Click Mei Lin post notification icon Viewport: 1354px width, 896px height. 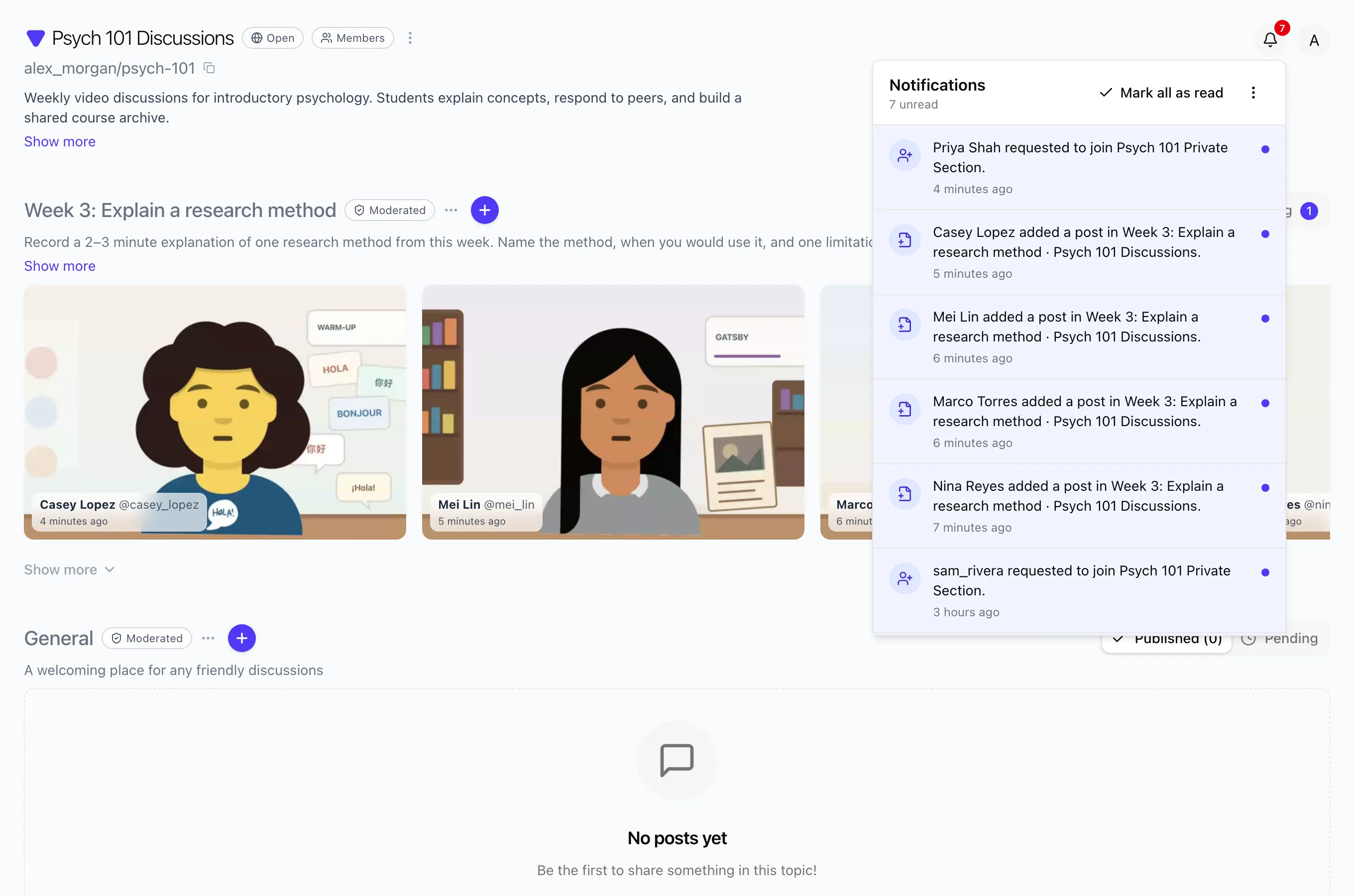(904, 324)
